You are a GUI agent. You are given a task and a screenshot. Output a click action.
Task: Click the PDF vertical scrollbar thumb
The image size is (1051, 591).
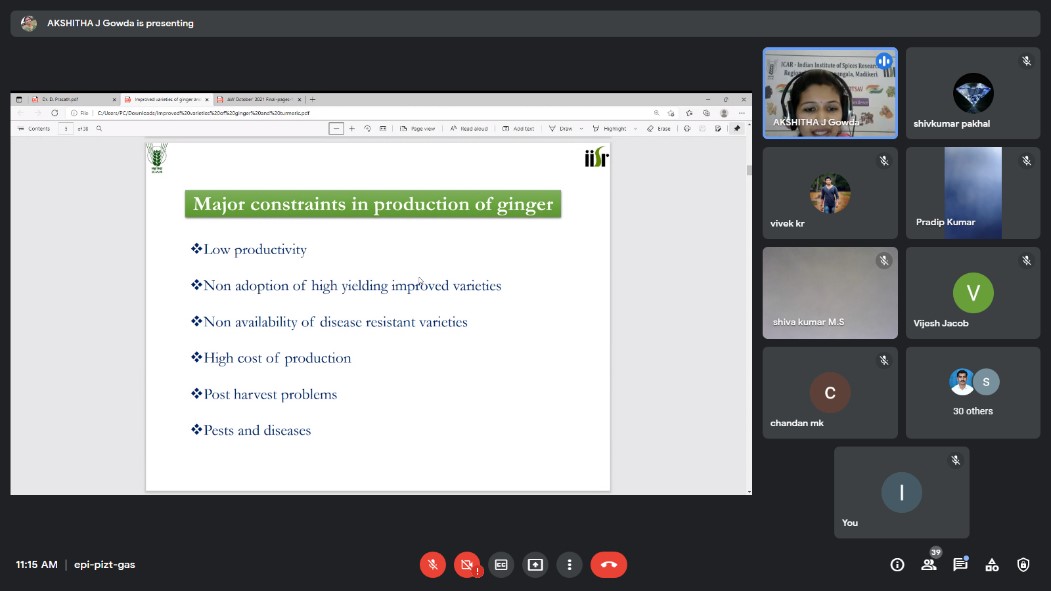(x=749, y=170)
